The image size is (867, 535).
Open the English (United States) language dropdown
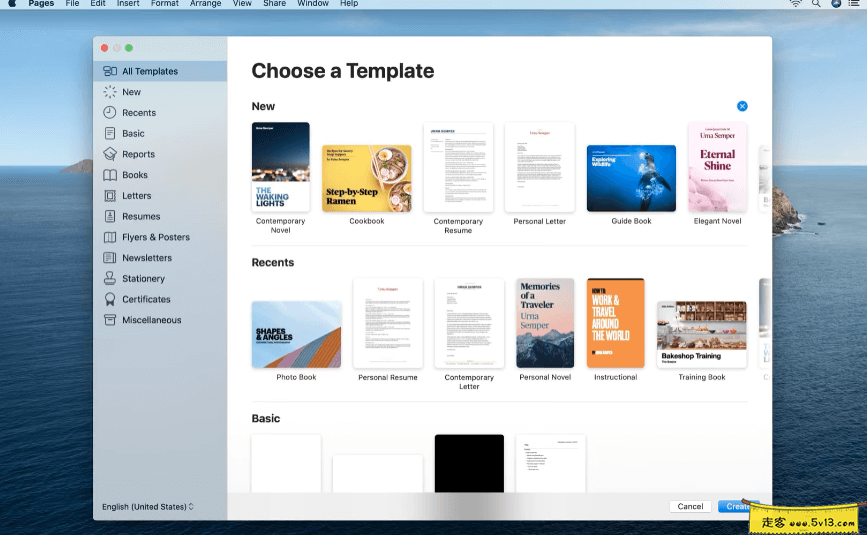(x=148, y=507)
